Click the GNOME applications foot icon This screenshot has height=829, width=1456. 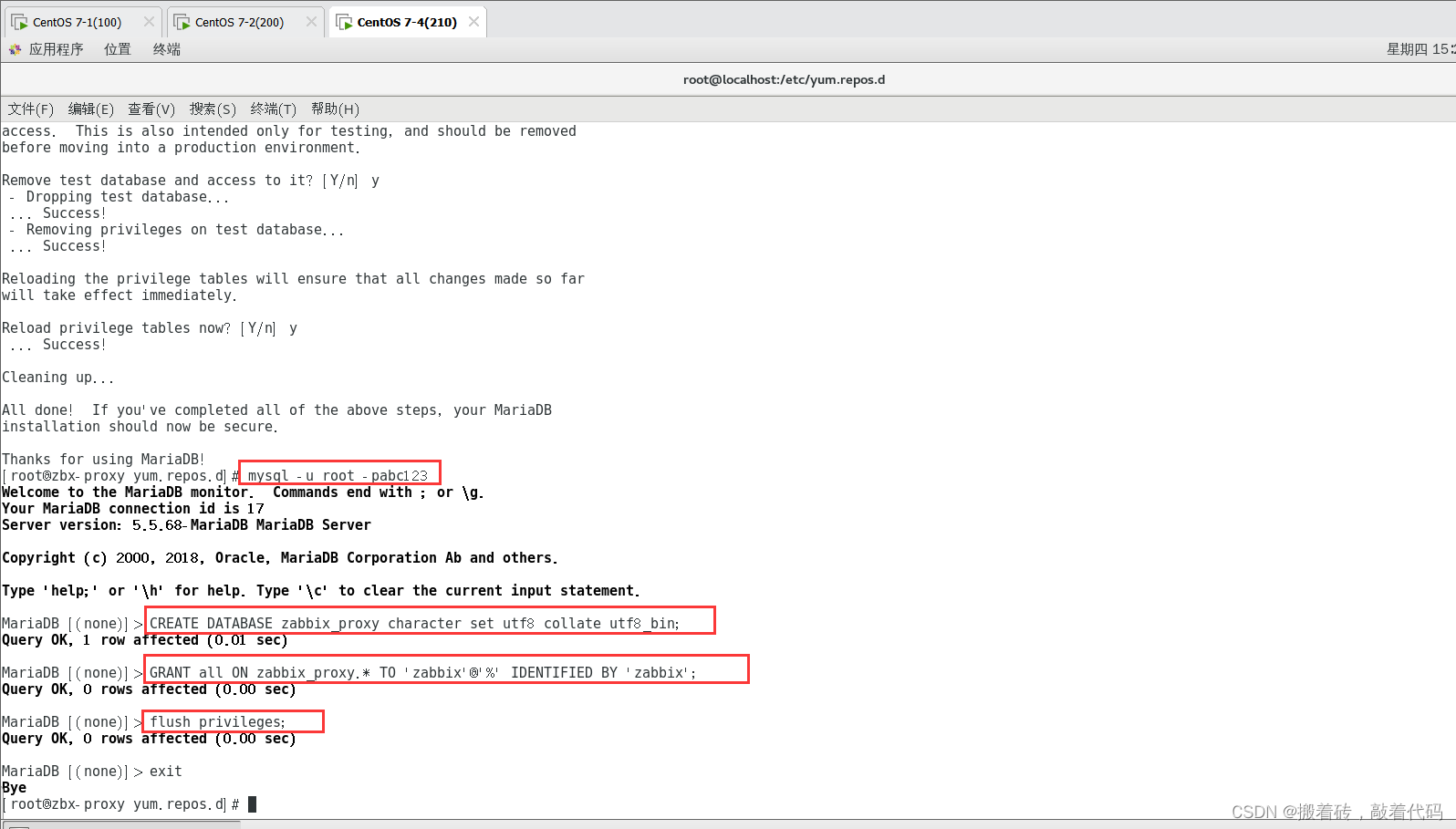(15, 49)
